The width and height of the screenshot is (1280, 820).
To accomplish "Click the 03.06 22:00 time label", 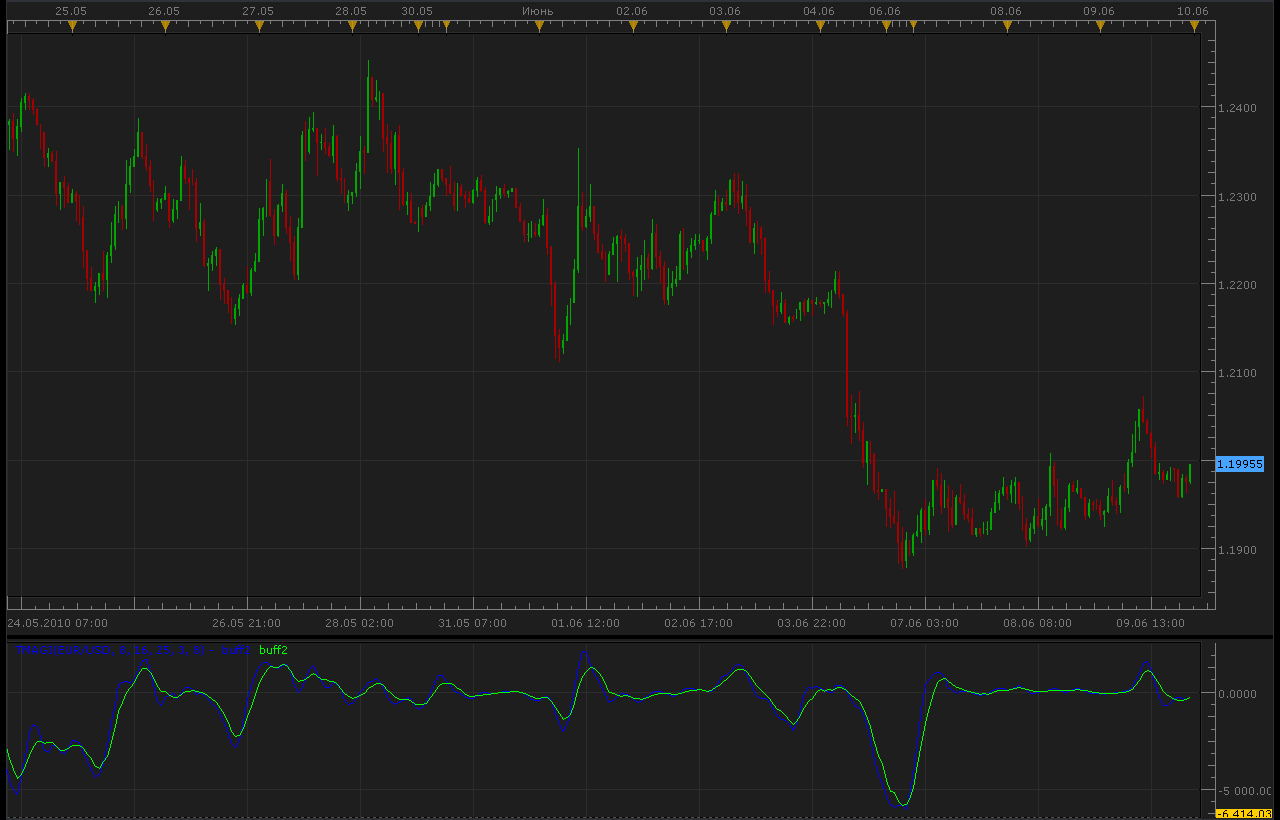I will tap(811, 623).
